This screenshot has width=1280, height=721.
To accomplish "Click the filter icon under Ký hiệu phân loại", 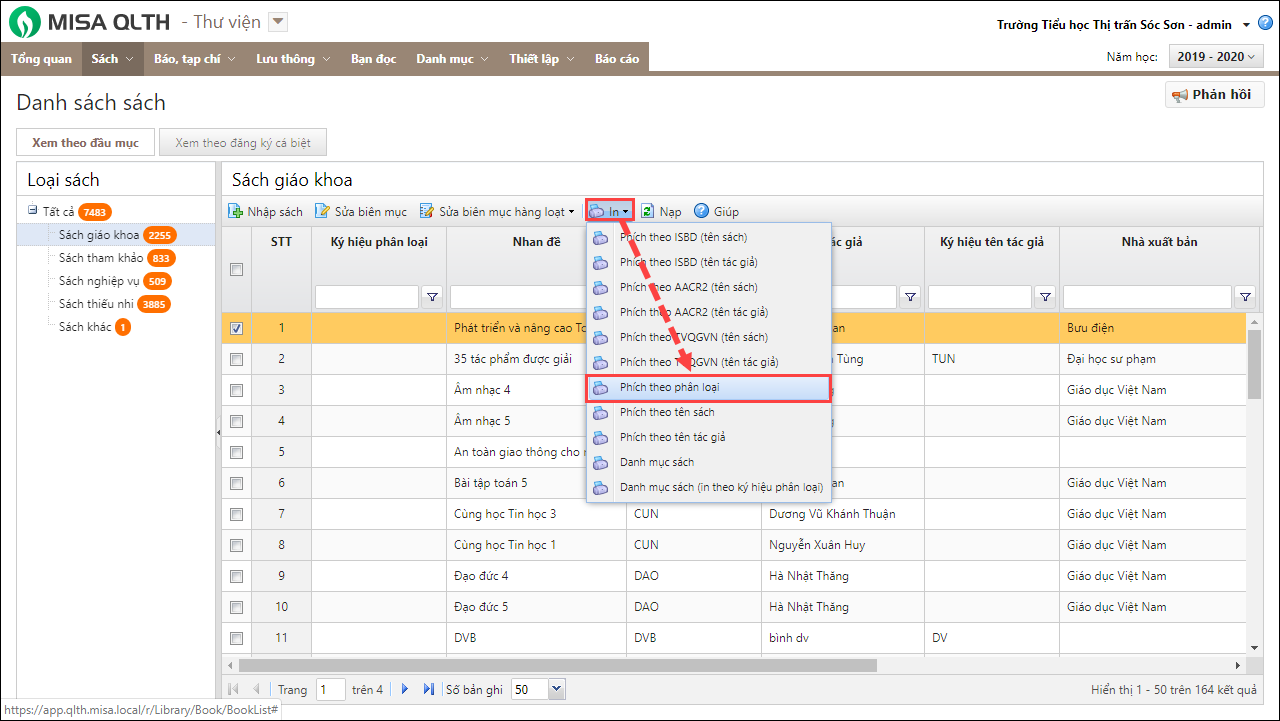I will 432,297.
